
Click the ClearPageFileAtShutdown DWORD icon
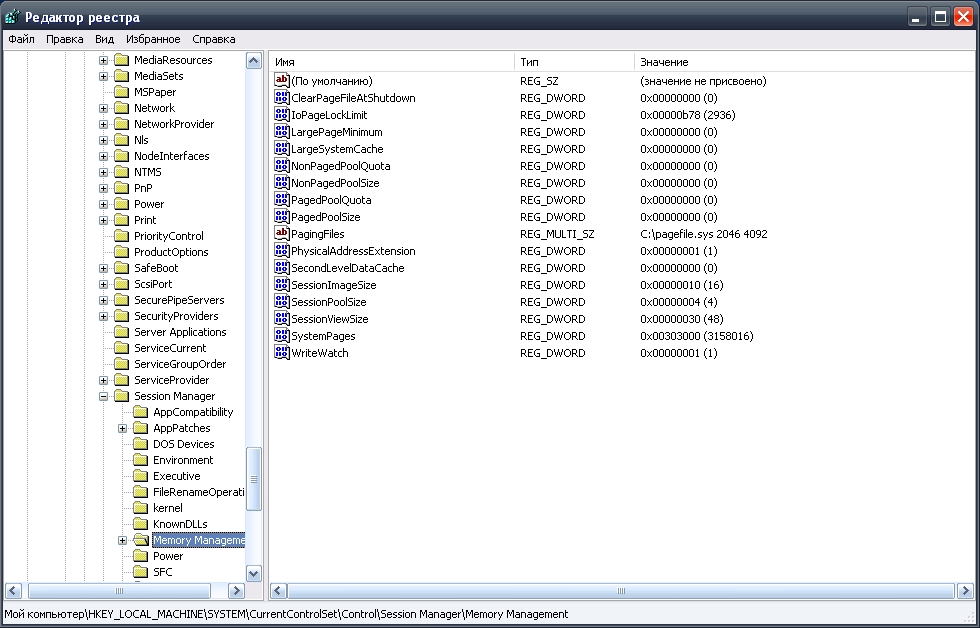(282, 98)
